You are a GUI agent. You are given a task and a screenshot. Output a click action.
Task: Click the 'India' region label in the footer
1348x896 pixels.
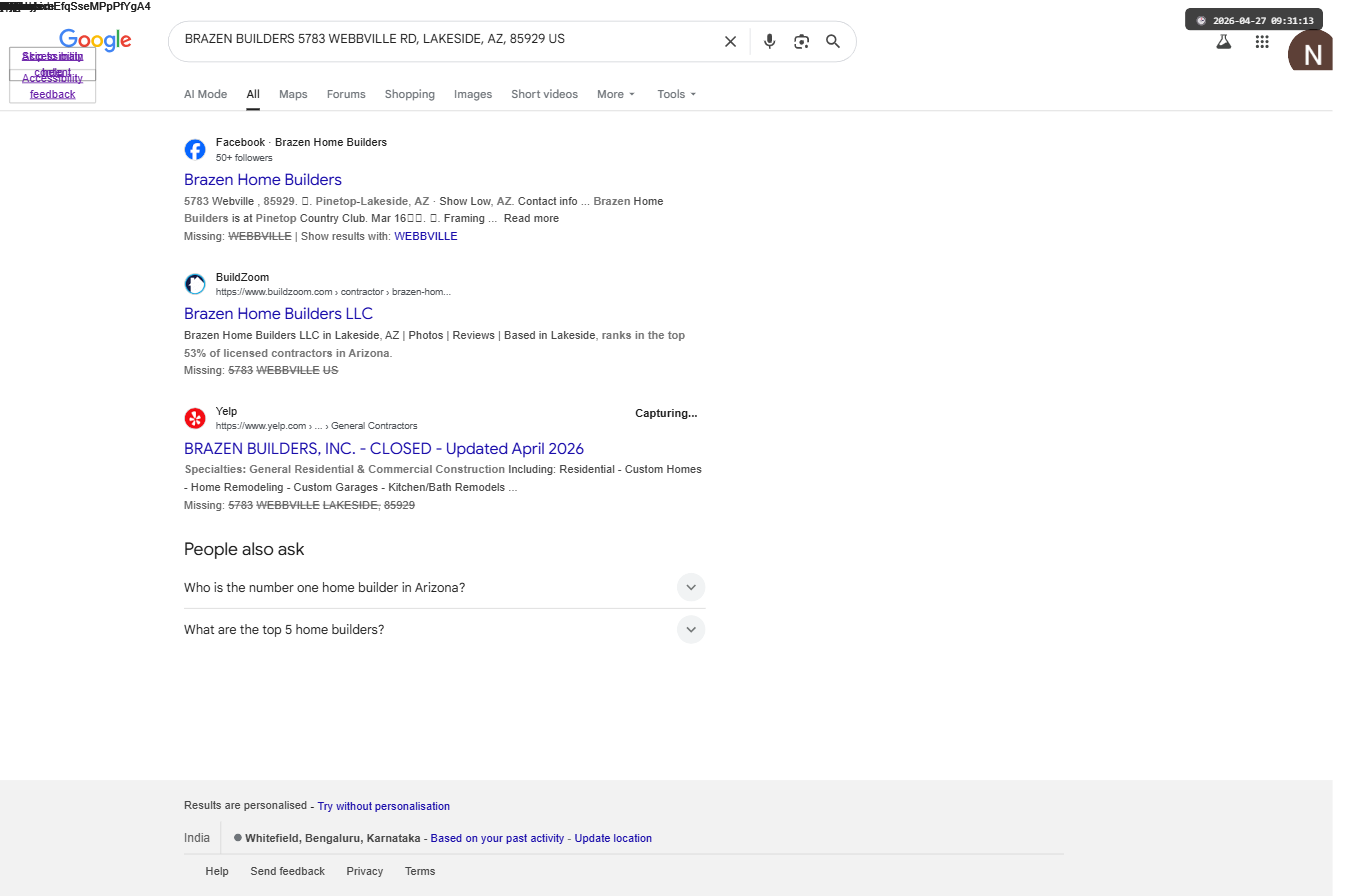[x=197, y=838]
